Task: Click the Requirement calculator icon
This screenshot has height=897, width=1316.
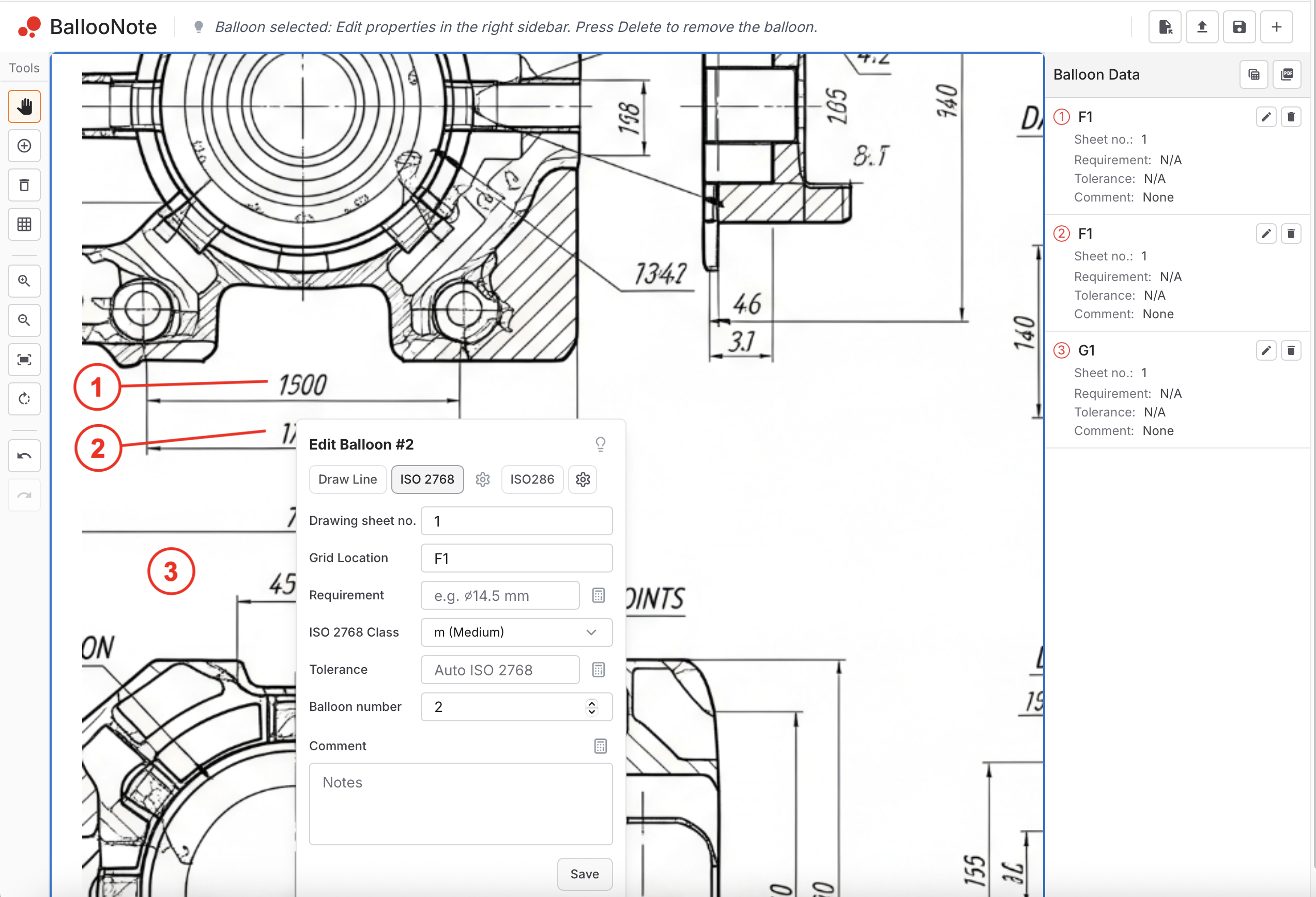Action: point(599,595)
